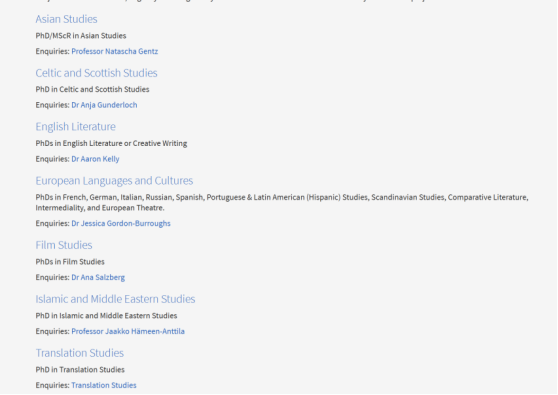
Task: Select Dr Anja Gunderloch enquiries link
Action: pos(104,105)
